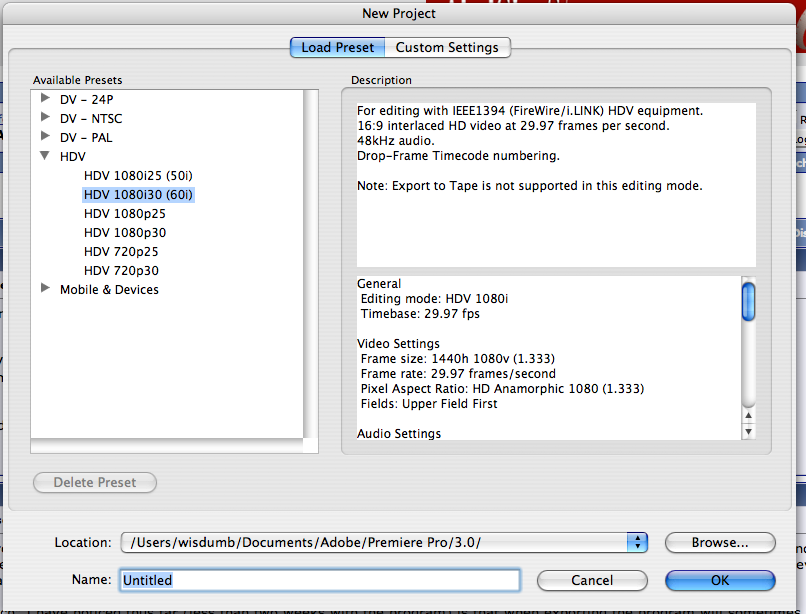Click the description scrollbar down arrow

pyautogui.click(x=748, y=432)
